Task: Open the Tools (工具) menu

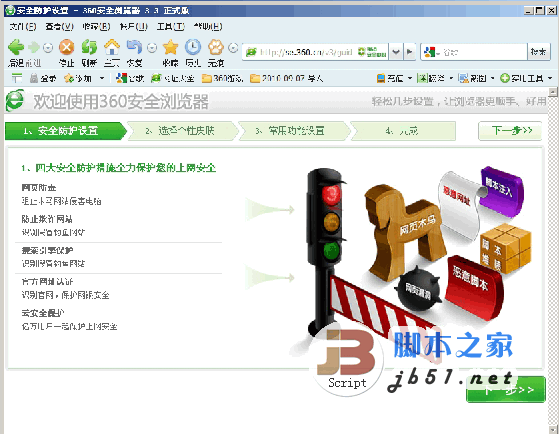Action: 171,26
